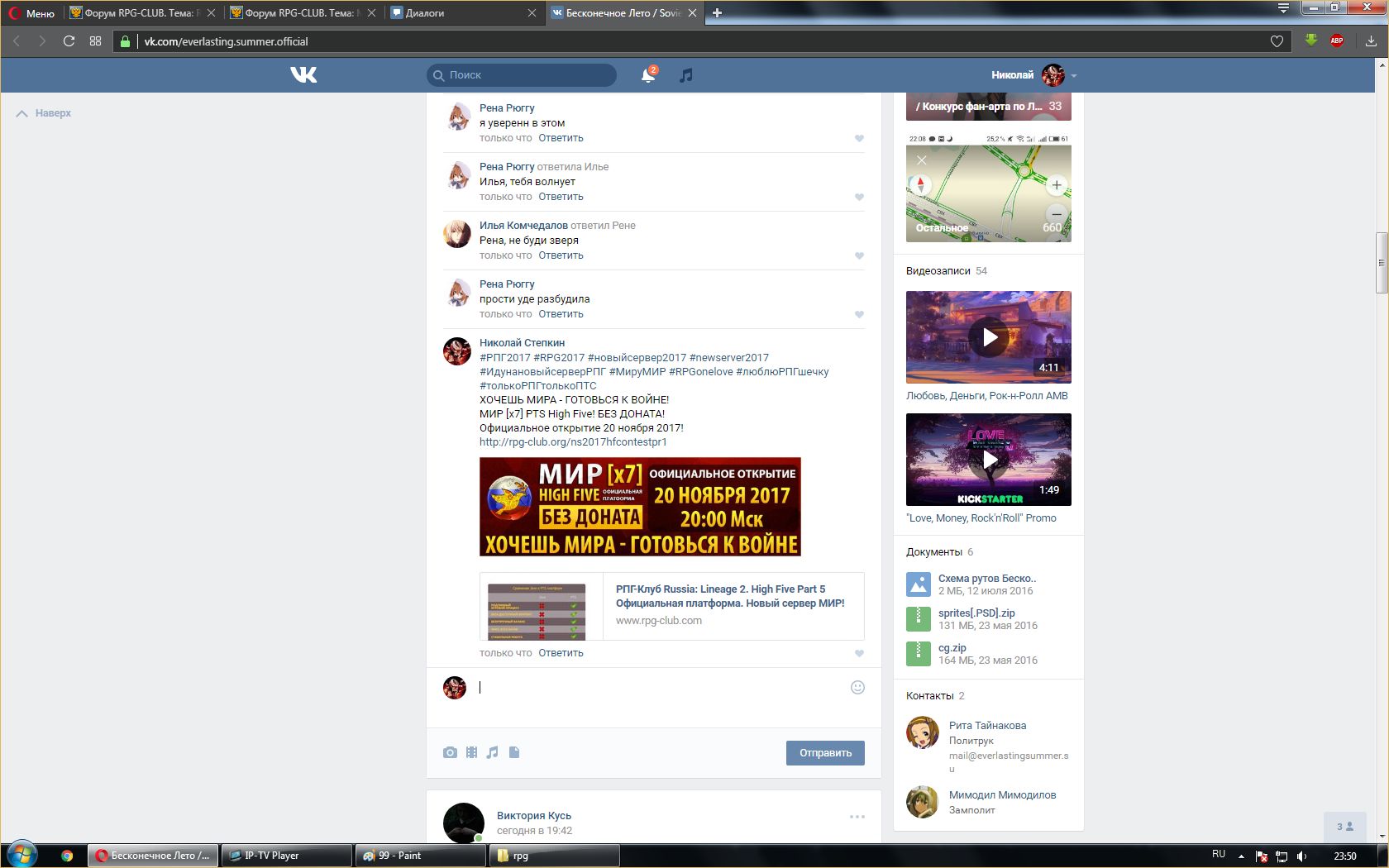
Task: Attach a document via the file icon
Action: click(514, 752)
